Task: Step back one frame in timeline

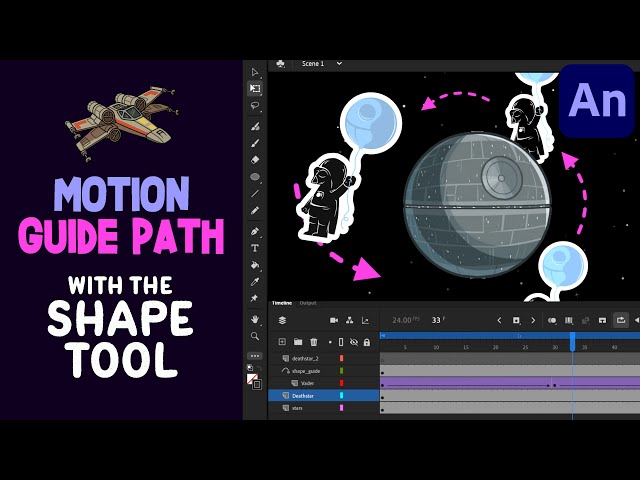Action: click(499, 320)
